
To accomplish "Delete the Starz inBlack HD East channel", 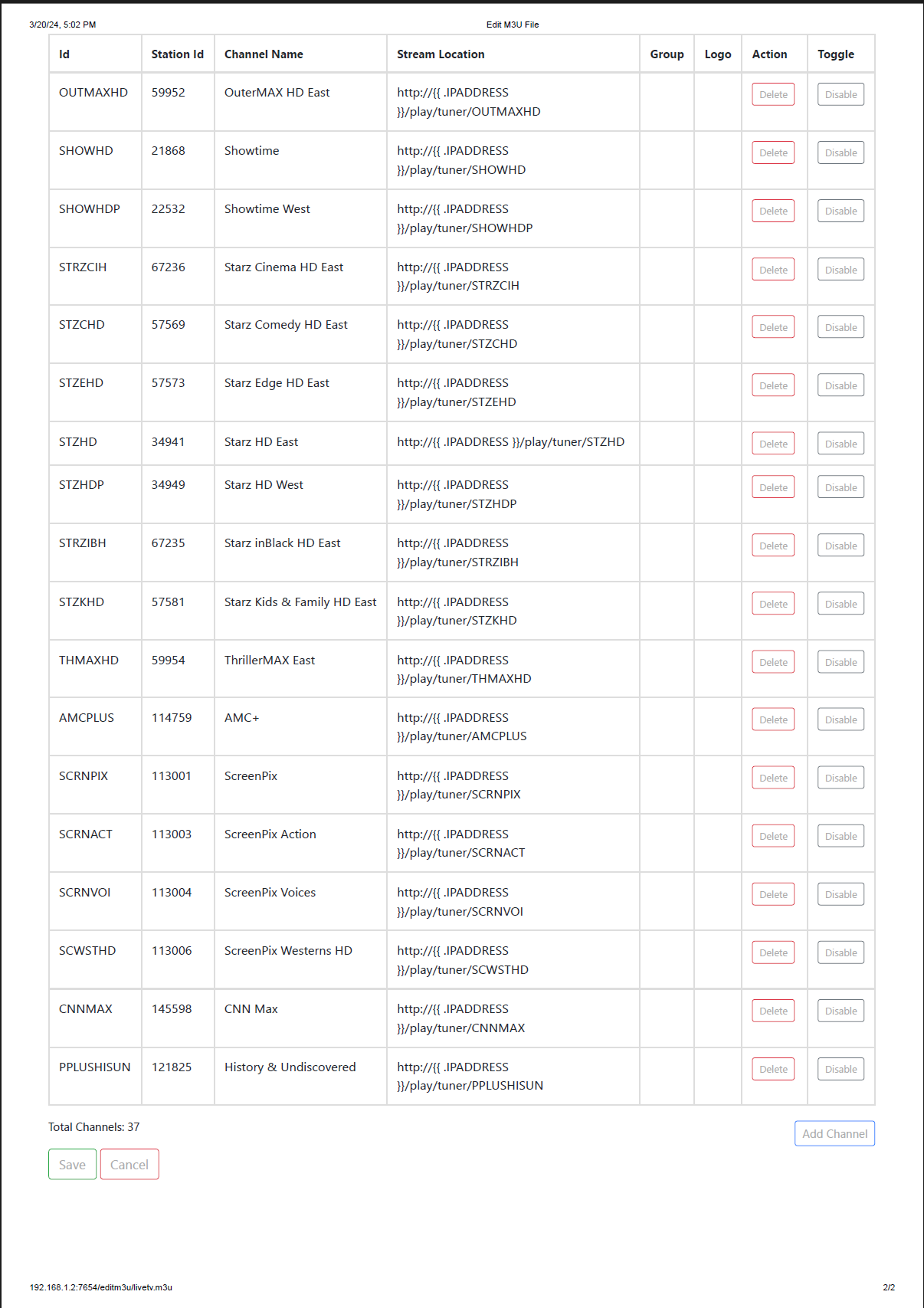I will click(772, 546).
